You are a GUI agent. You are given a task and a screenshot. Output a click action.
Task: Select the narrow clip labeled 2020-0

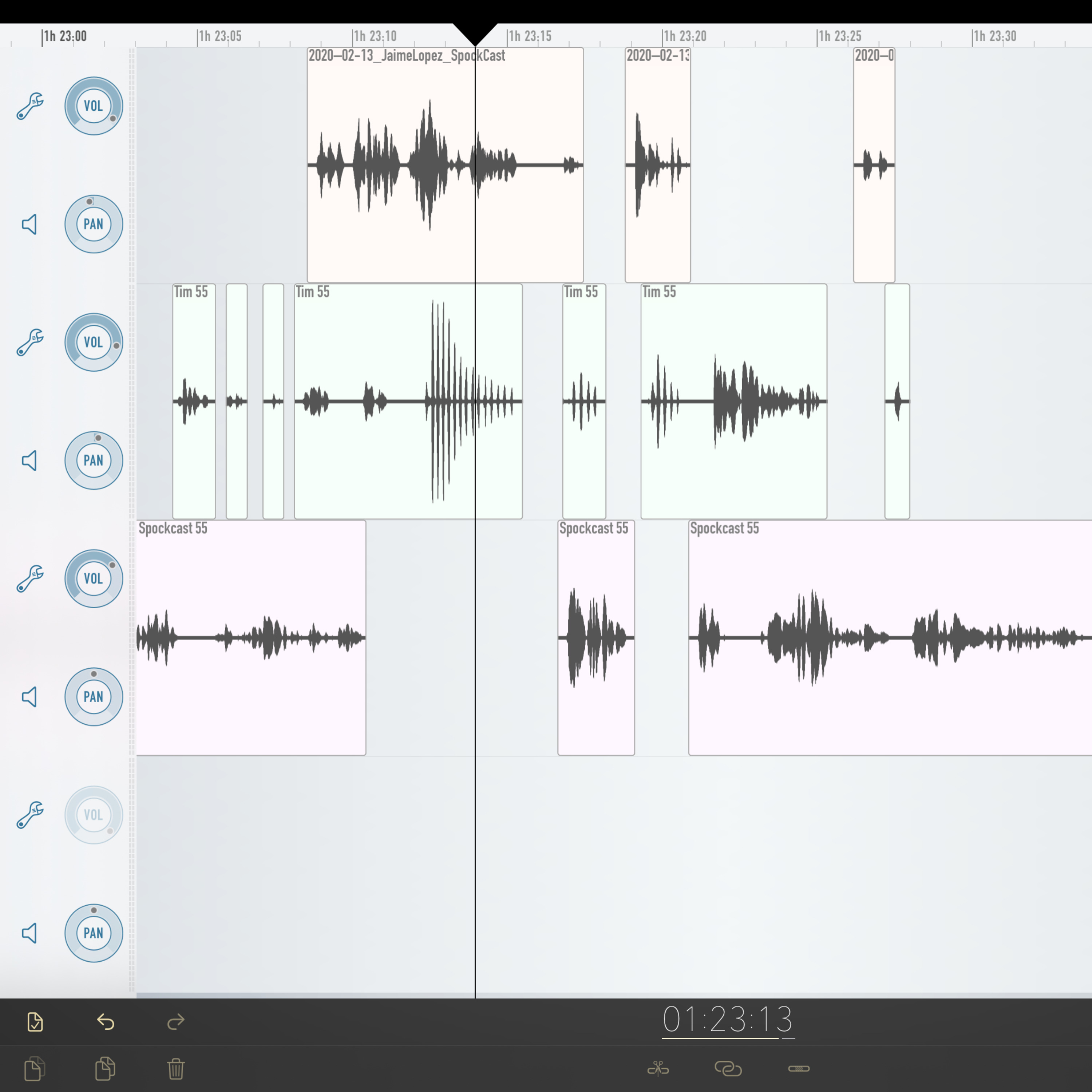coord(874,165)
